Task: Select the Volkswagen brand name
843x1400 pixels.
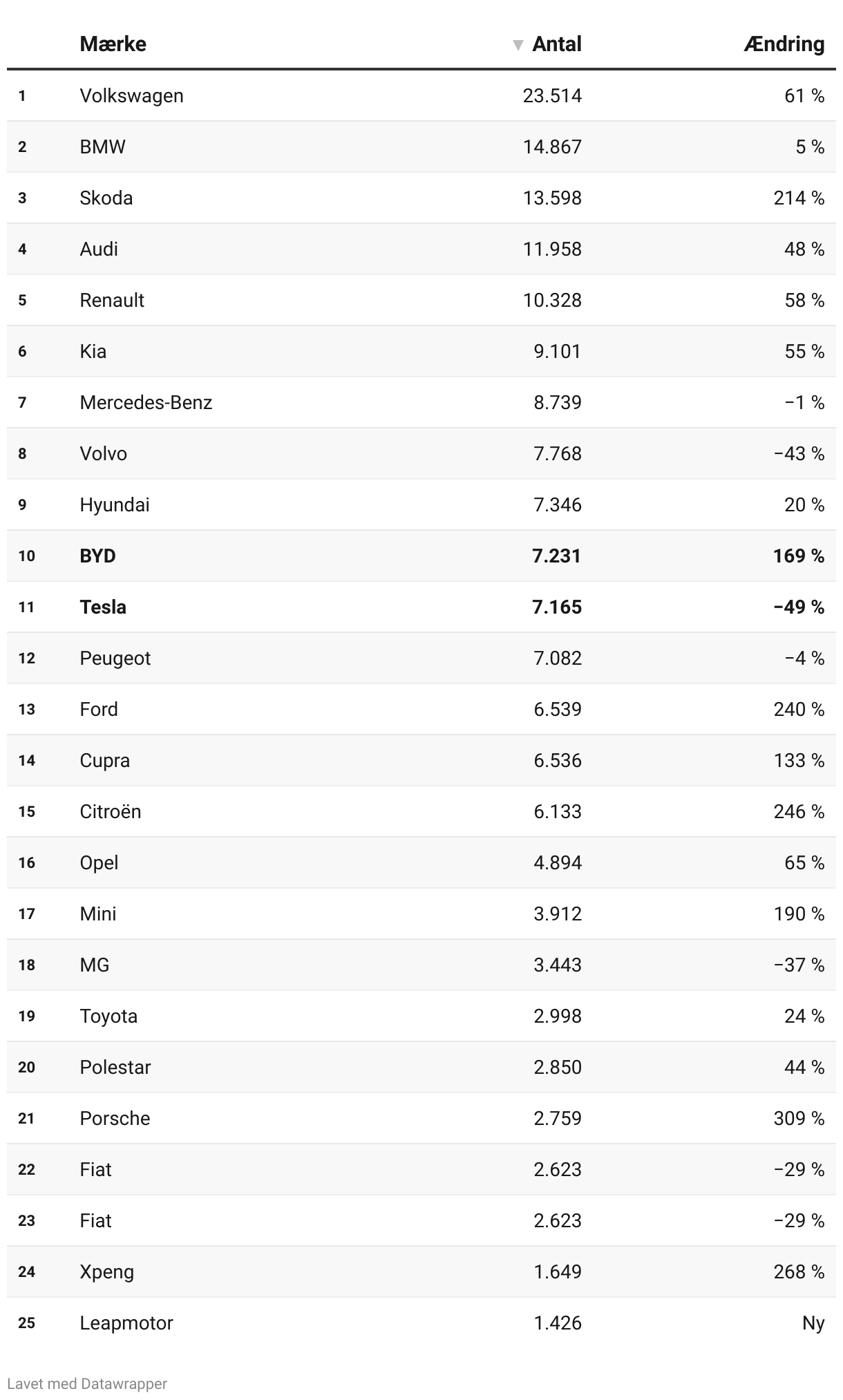Action: [131, 95]
